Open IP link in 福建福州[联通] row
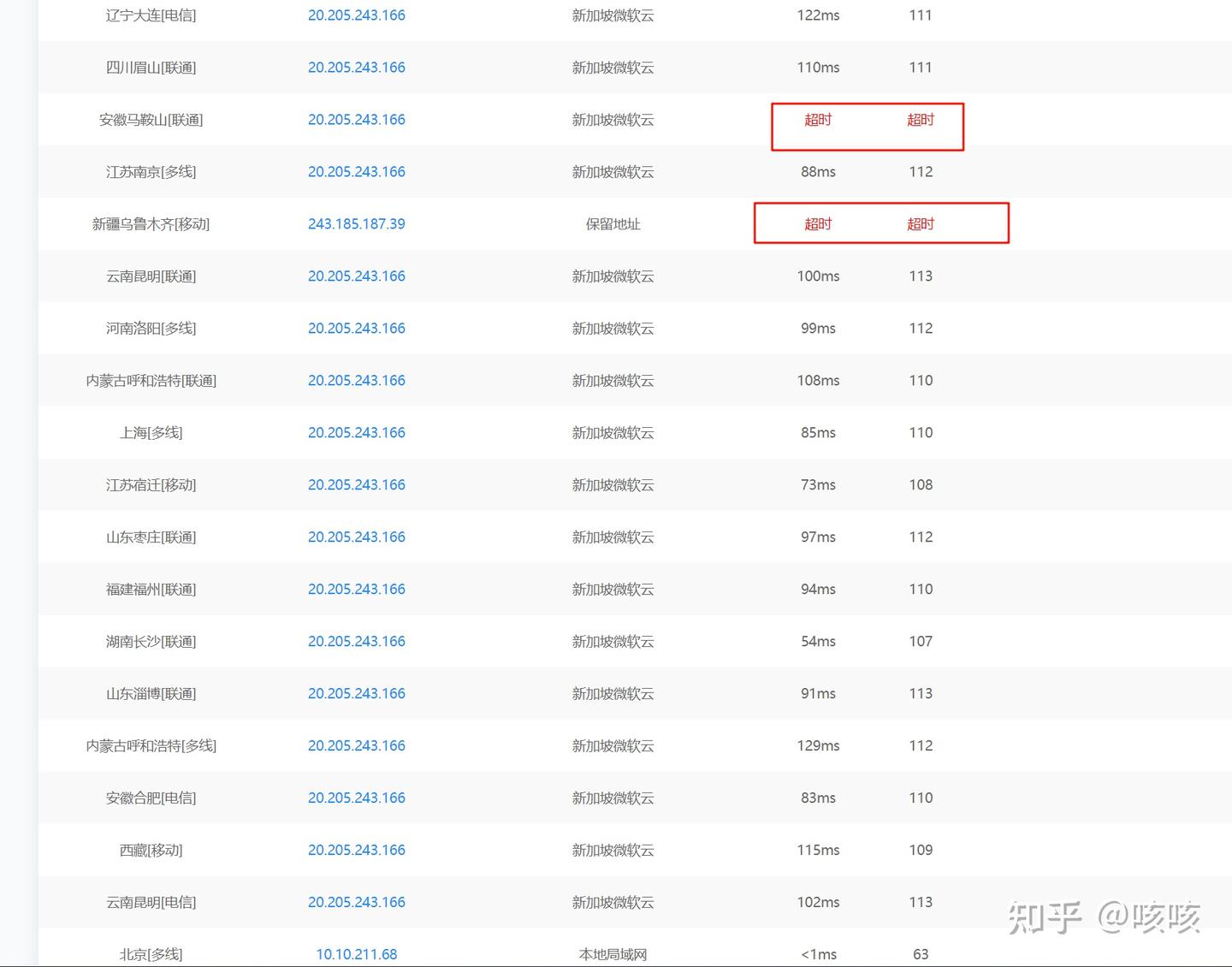 click(x=357, y=590)
